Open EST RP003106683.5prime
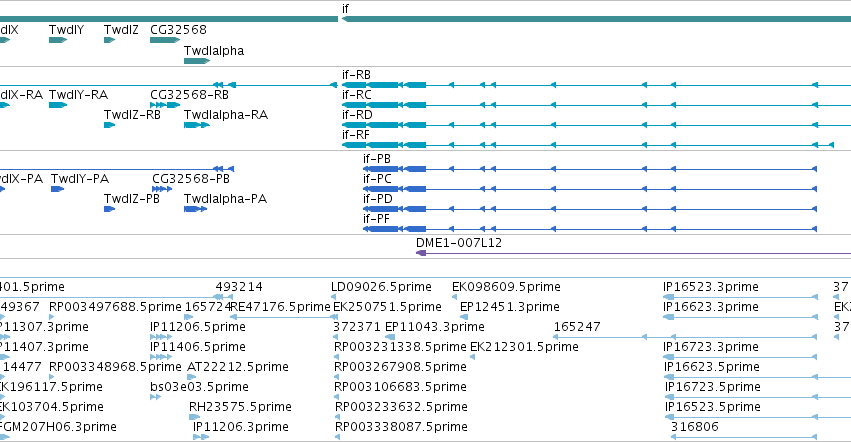 [x=400, y=388]
